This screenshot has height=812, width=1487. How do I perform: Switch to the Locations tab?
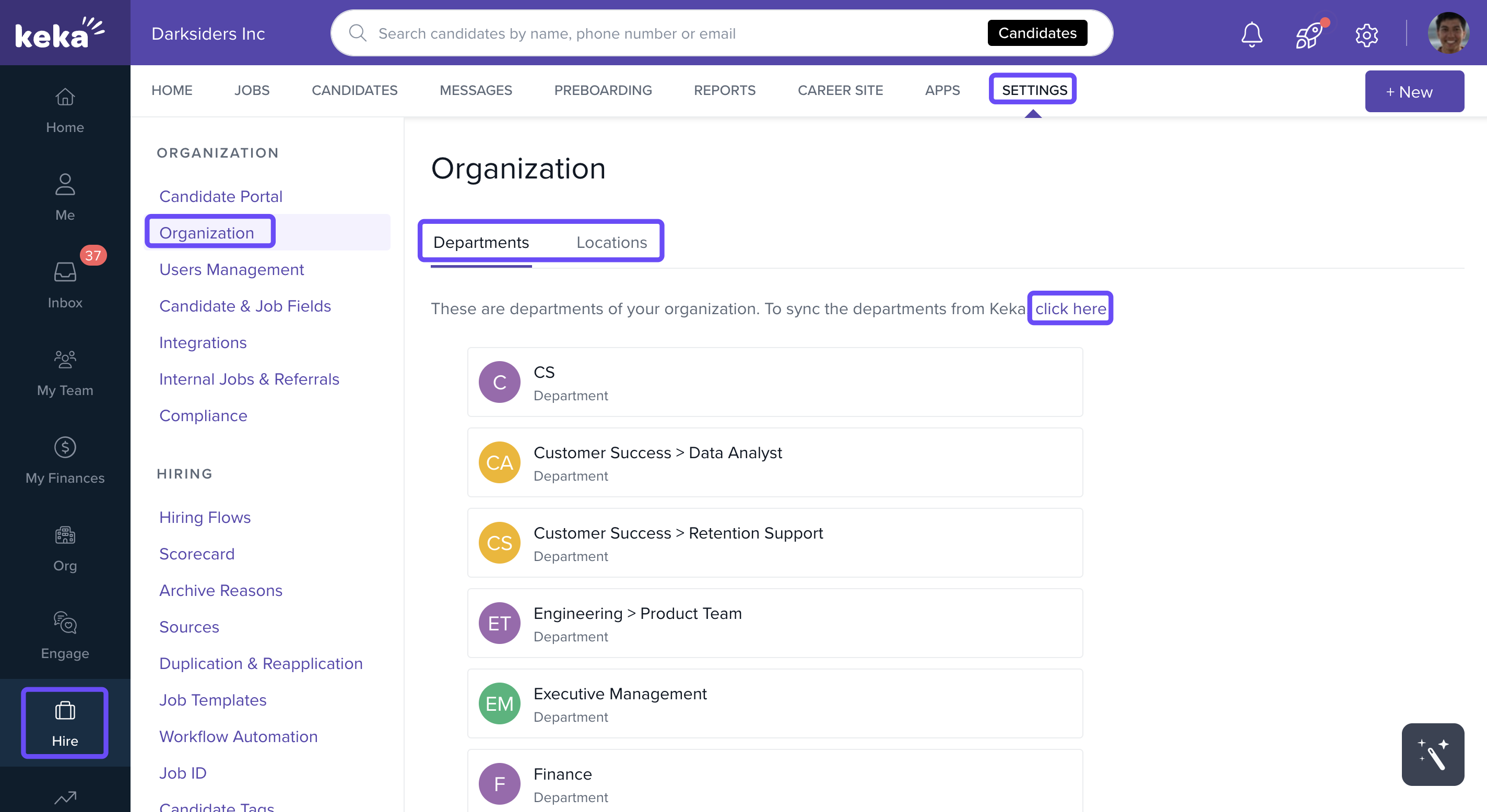[x=611, y=242]
